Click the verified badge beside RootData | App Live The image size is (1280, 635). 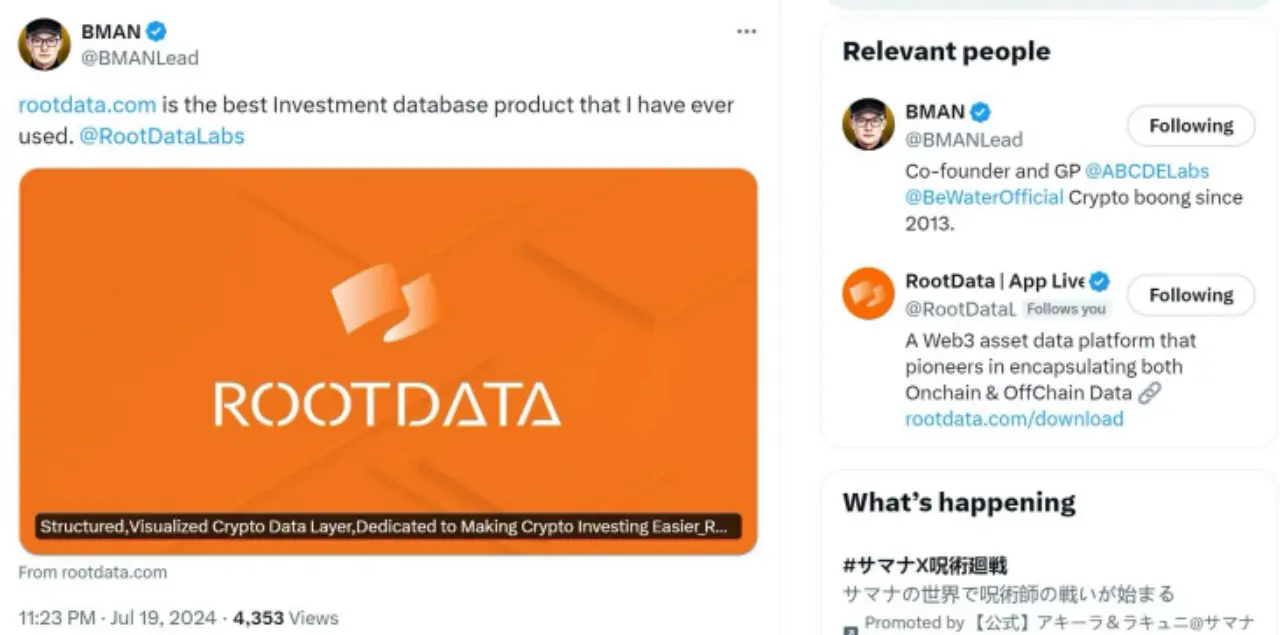(x=1100, y=281)
